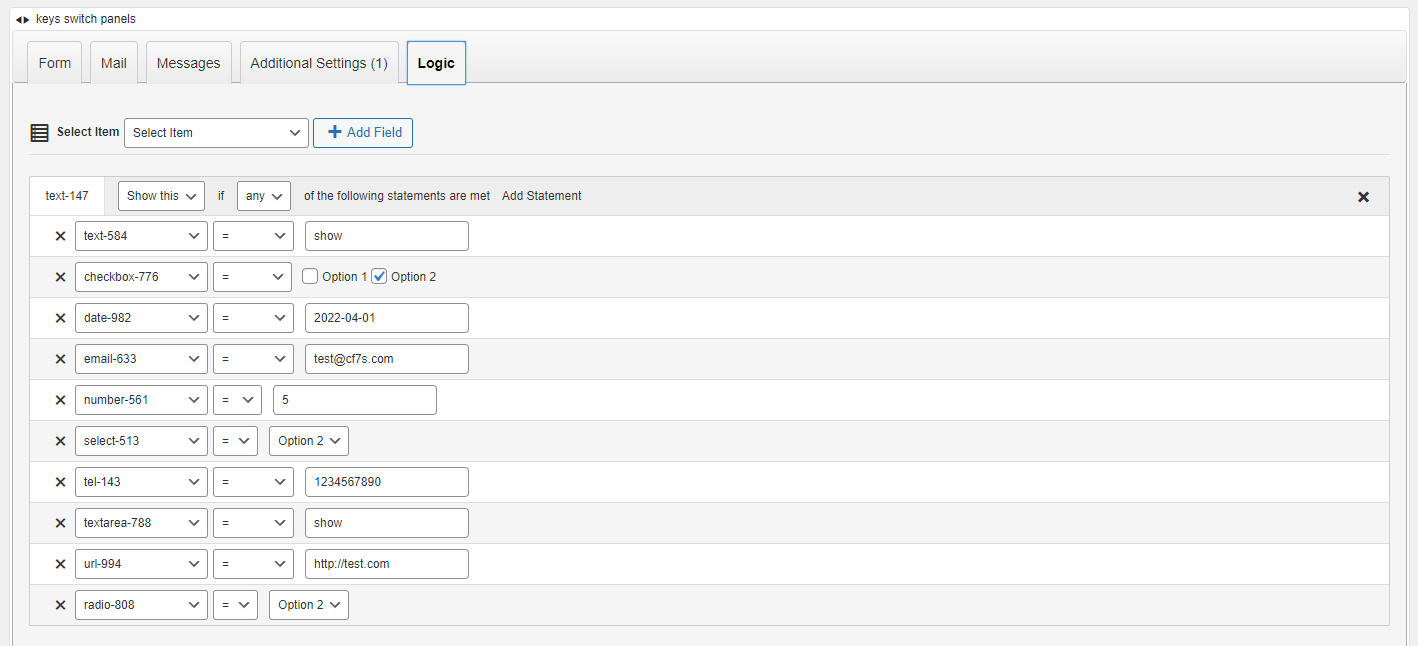Open the Select Item dropdown

(x=216, y=133)
